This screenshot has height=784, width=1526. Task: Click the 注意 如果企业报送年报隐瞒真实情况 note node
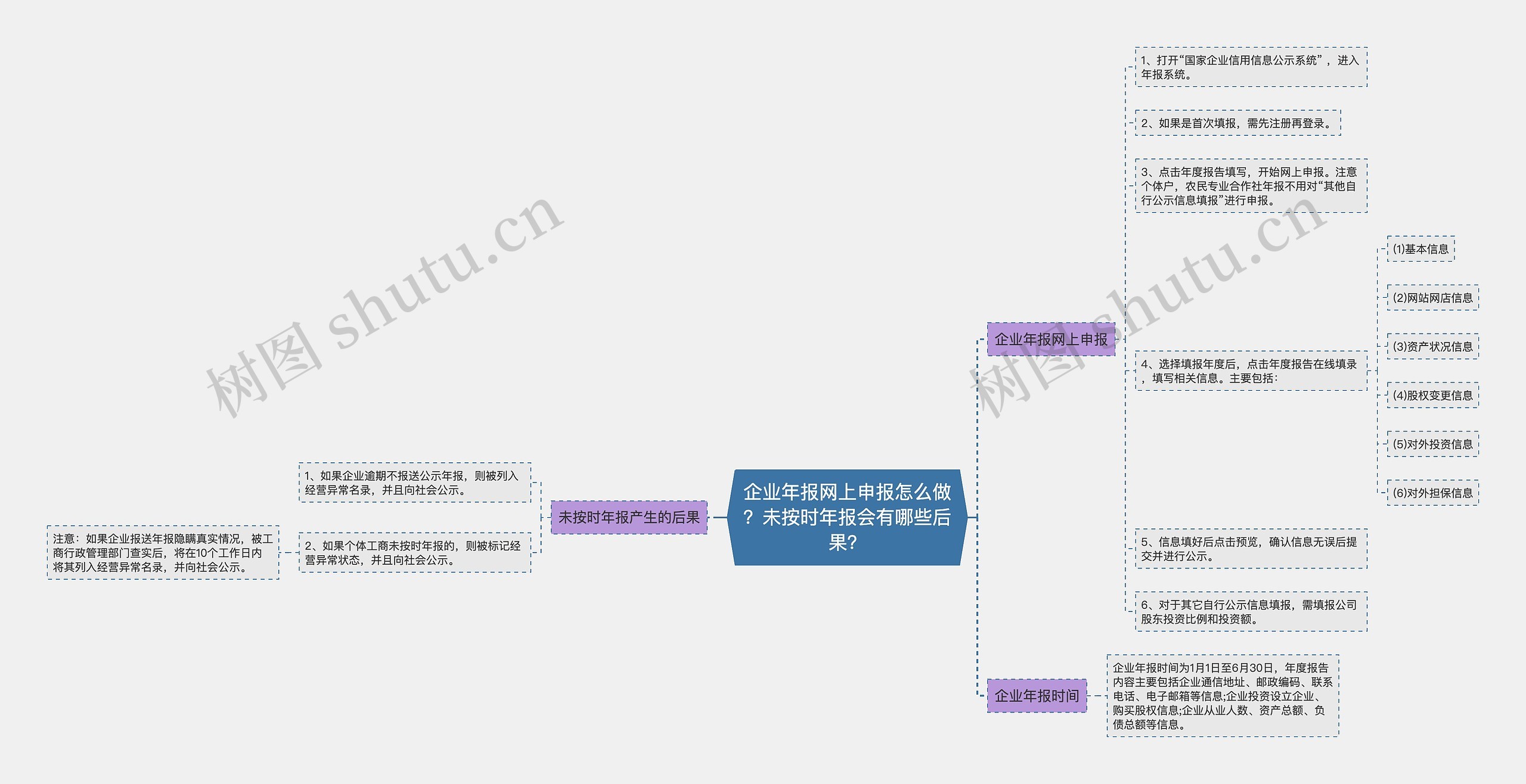pos(163,553)
